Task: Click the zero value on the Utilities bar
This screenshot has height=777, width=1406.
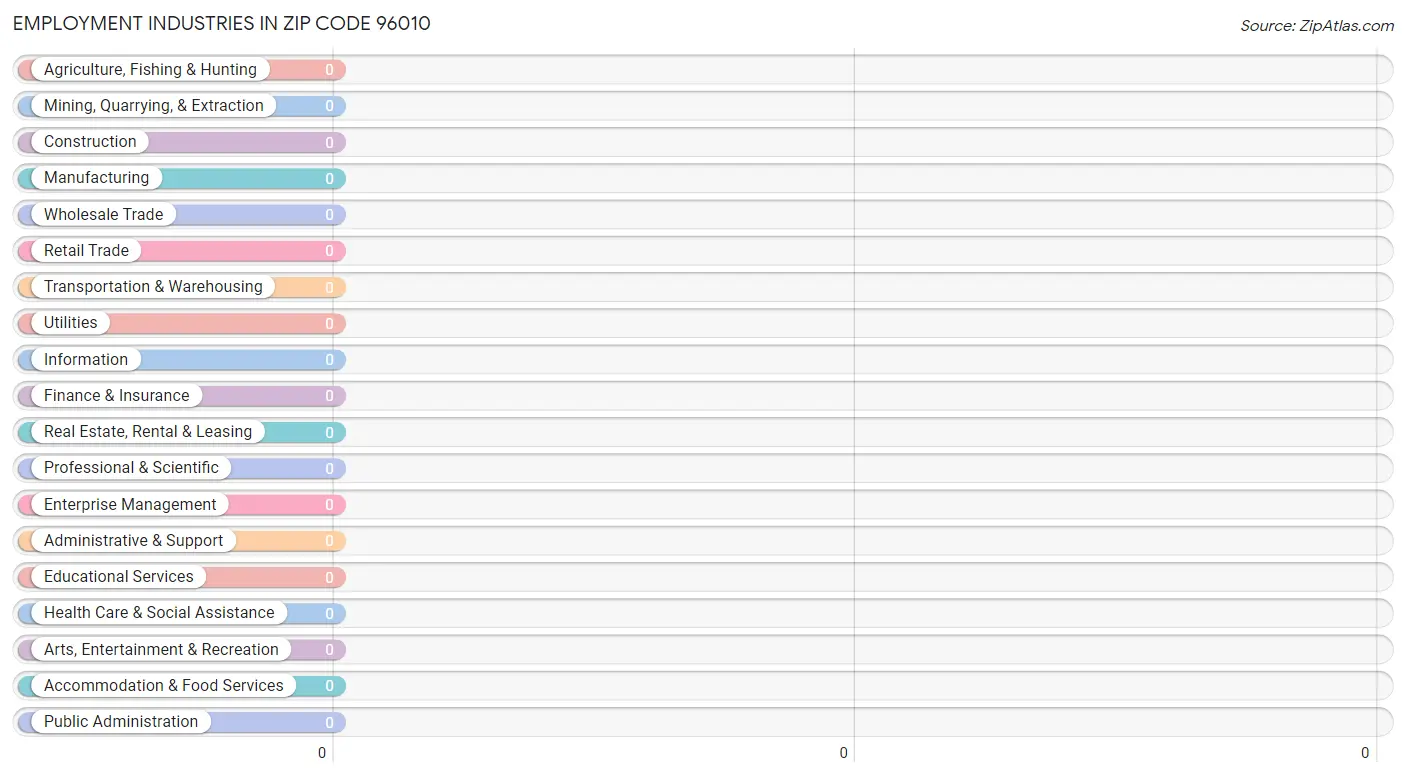Action: pos(330,324)
